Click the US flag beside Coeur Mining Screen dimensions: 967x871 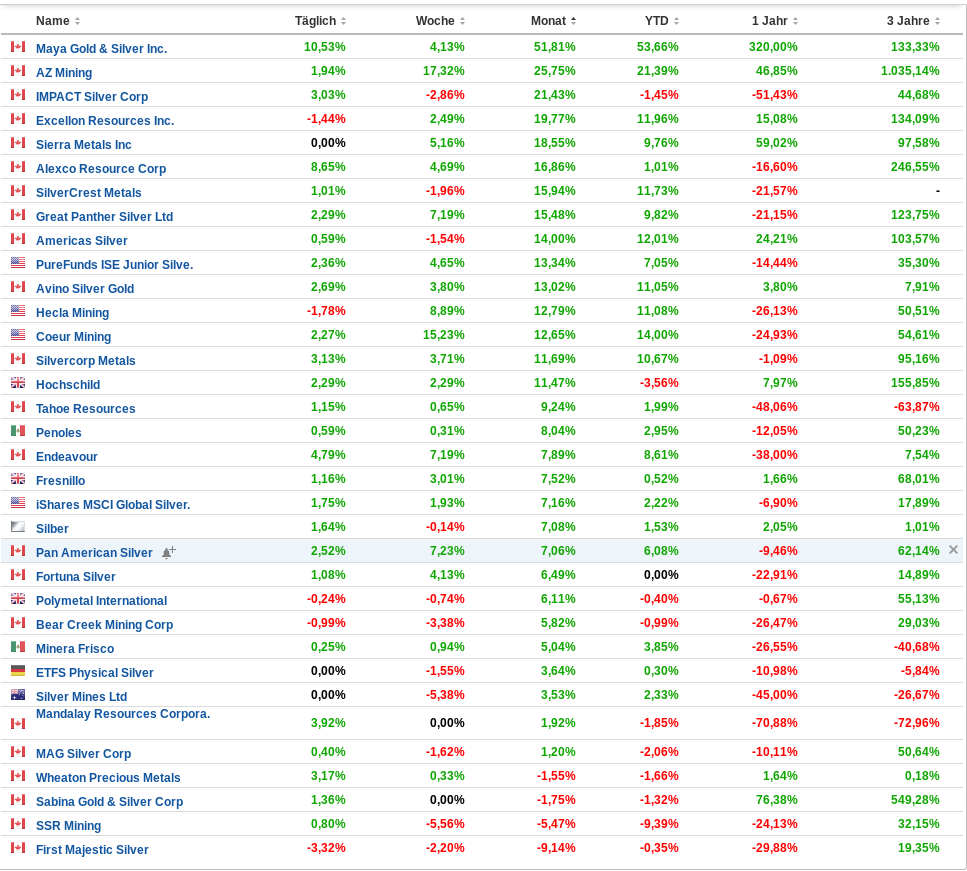click(18, 334)
